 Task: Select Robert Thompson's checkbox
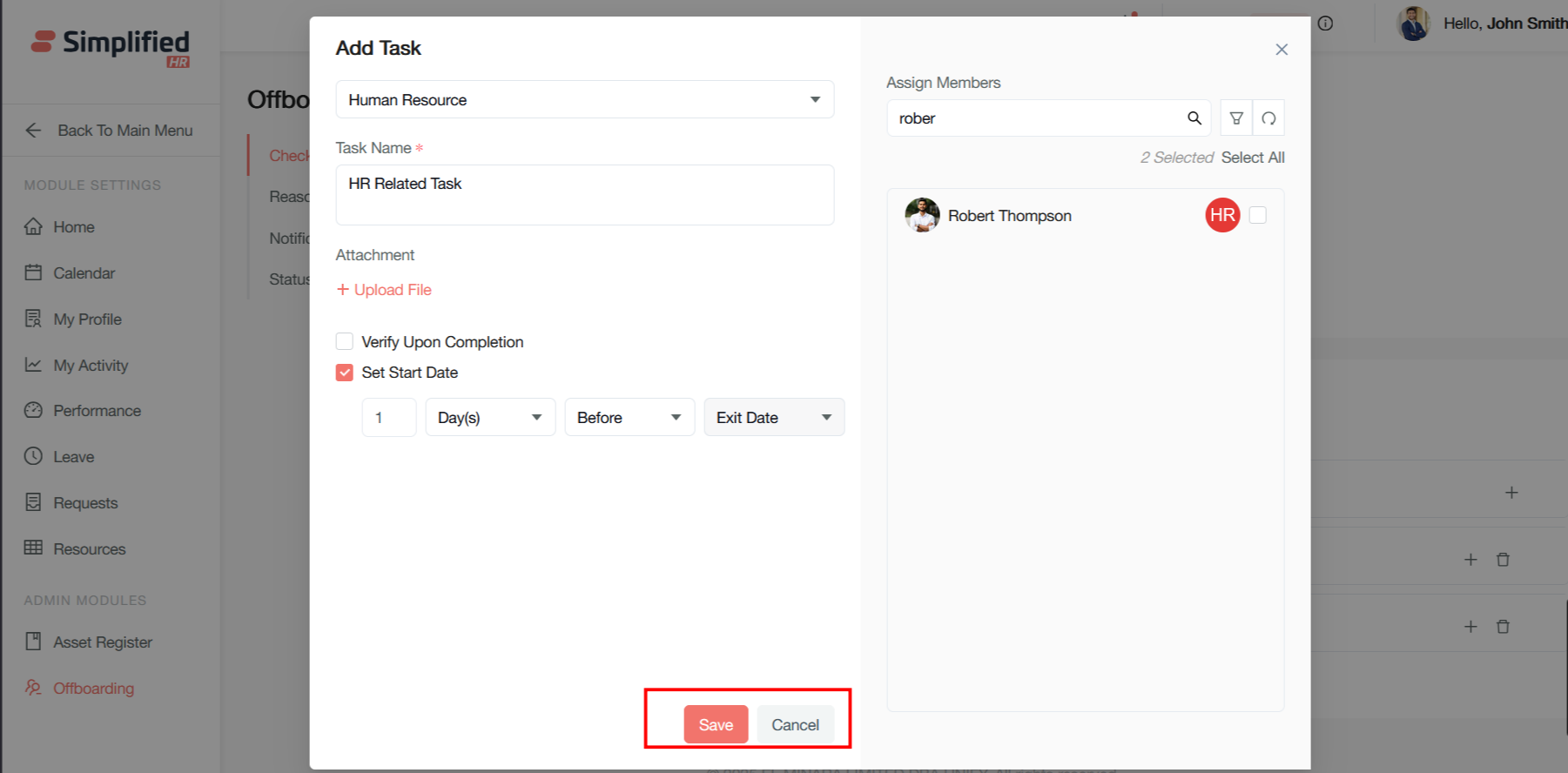pos(1257,215)
